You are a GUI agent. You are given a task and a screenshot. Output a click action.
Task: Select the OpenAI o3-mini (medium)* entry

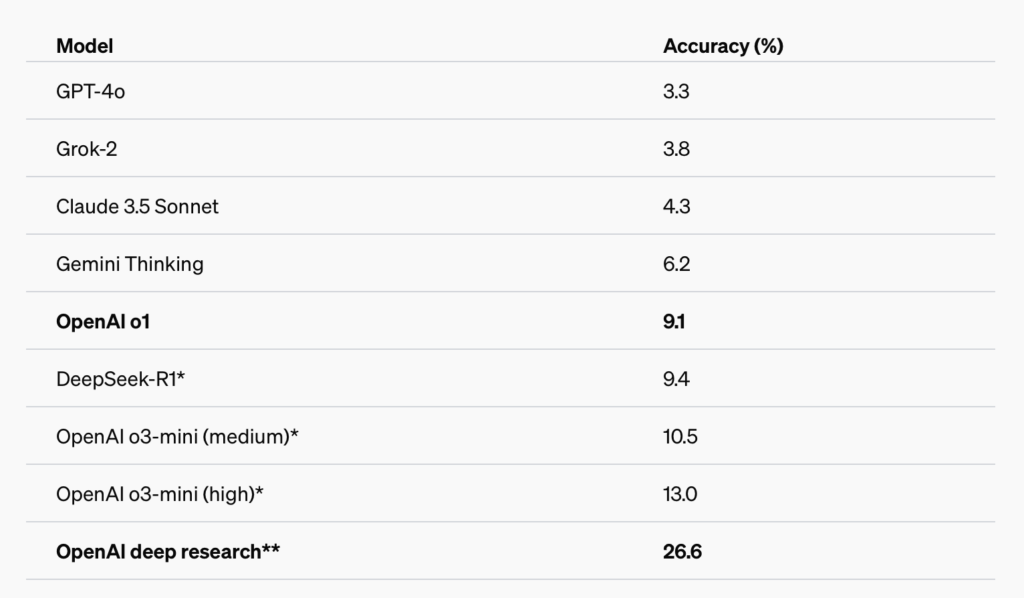tap(177, 437)
